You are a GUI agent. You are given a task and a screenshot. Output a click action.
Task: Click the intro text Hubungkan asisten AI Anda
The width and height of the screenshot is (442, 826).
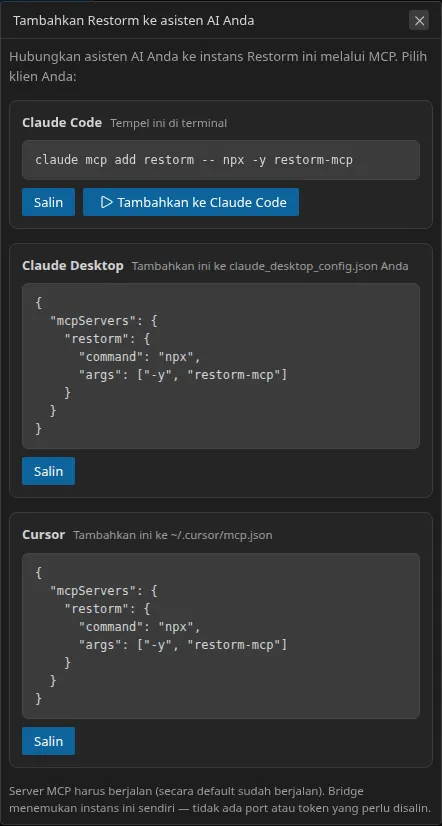tap(220, 66)
